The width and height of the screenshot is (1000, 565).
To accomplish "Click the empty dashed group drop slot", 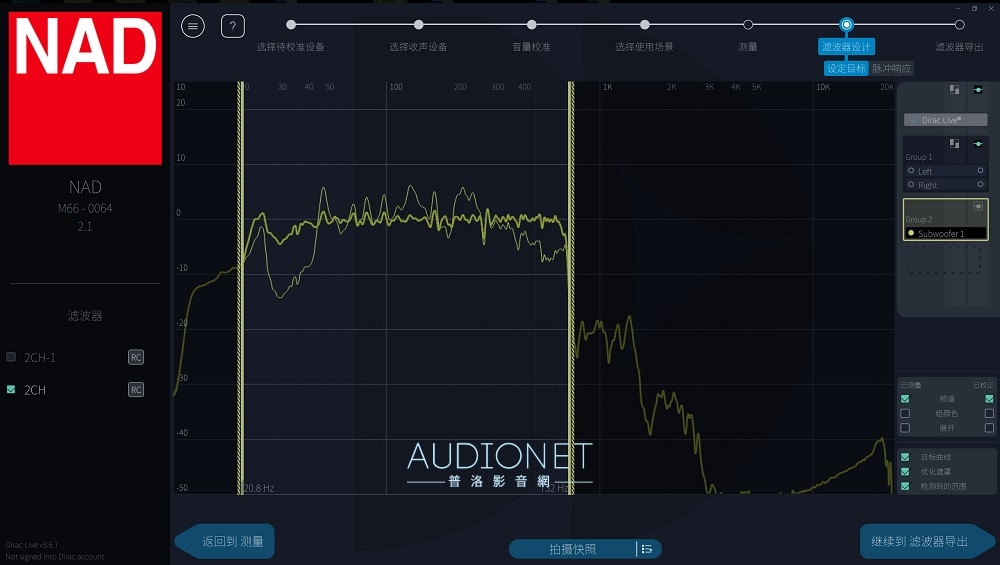I will [943, 261].
